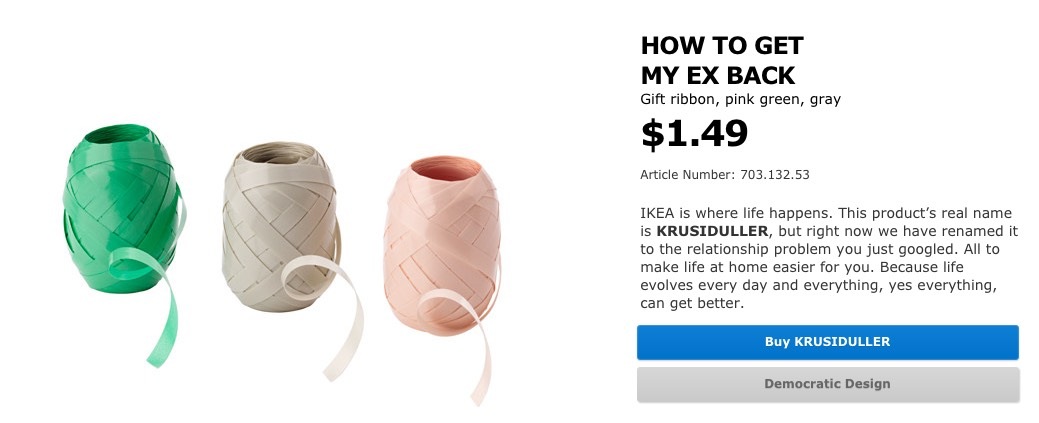Image resolution: width=1039 pixels, height=423 pixels.
Task: Select the gray ribbon spool image
Action: [x=292, y=261]
